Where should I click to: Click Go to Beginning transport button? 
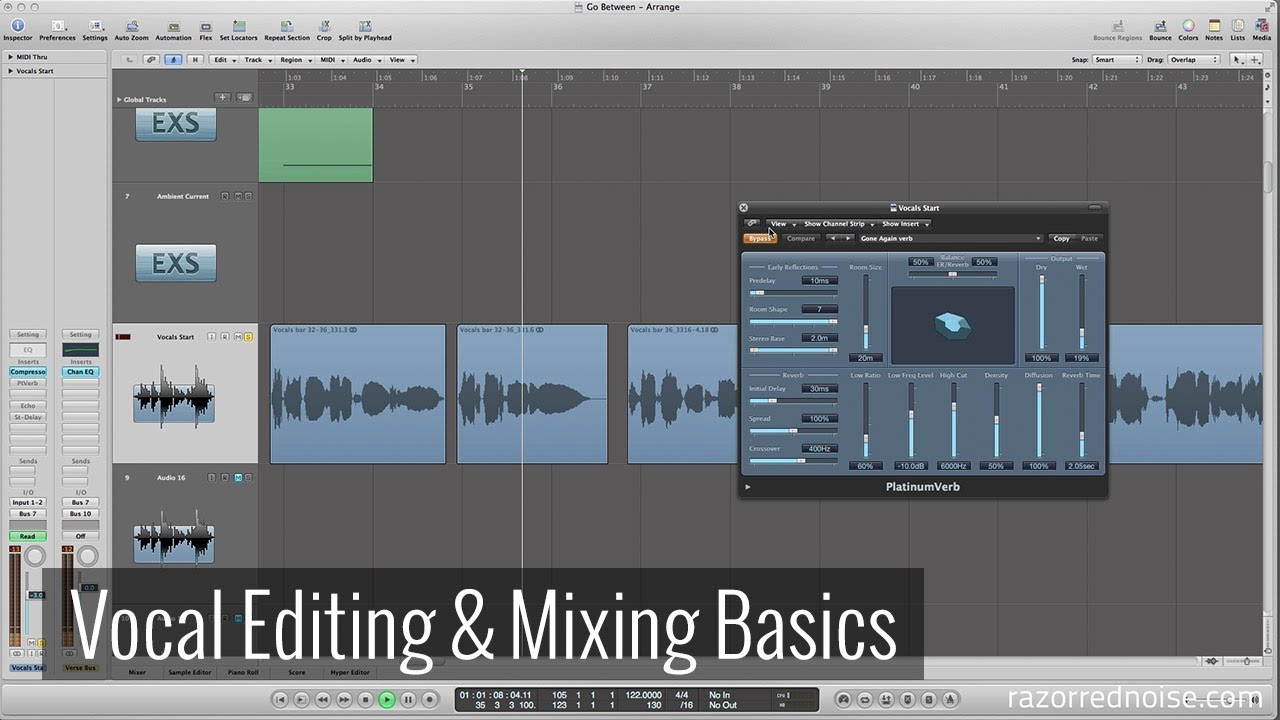(x=281, y=700)
